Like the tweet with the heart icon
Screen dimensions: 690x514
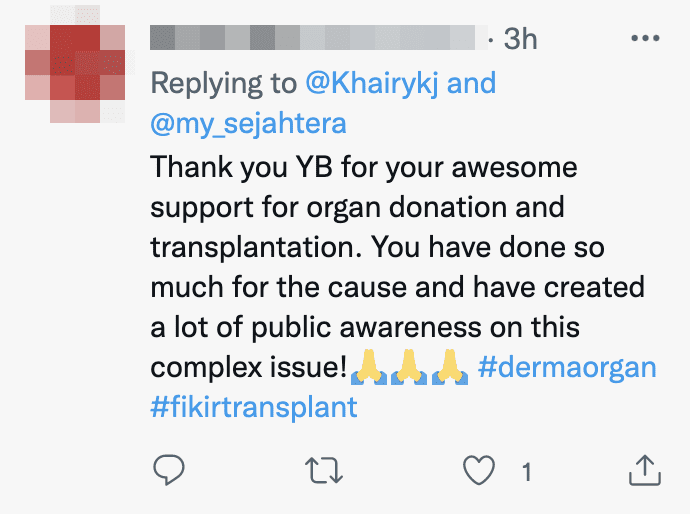pos(479,470)
